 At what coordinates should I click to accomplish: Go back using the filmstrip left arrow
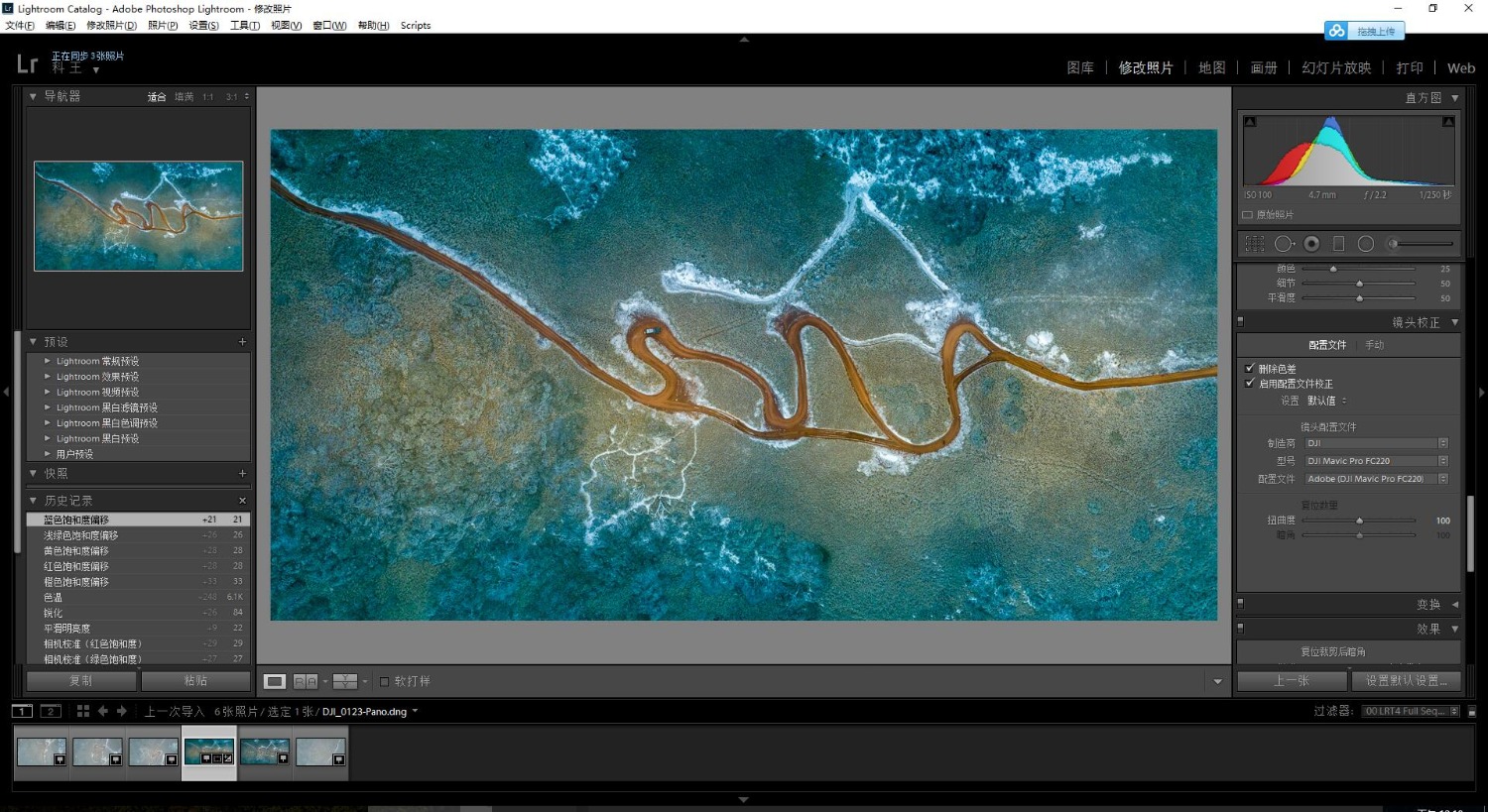point(102,711)
